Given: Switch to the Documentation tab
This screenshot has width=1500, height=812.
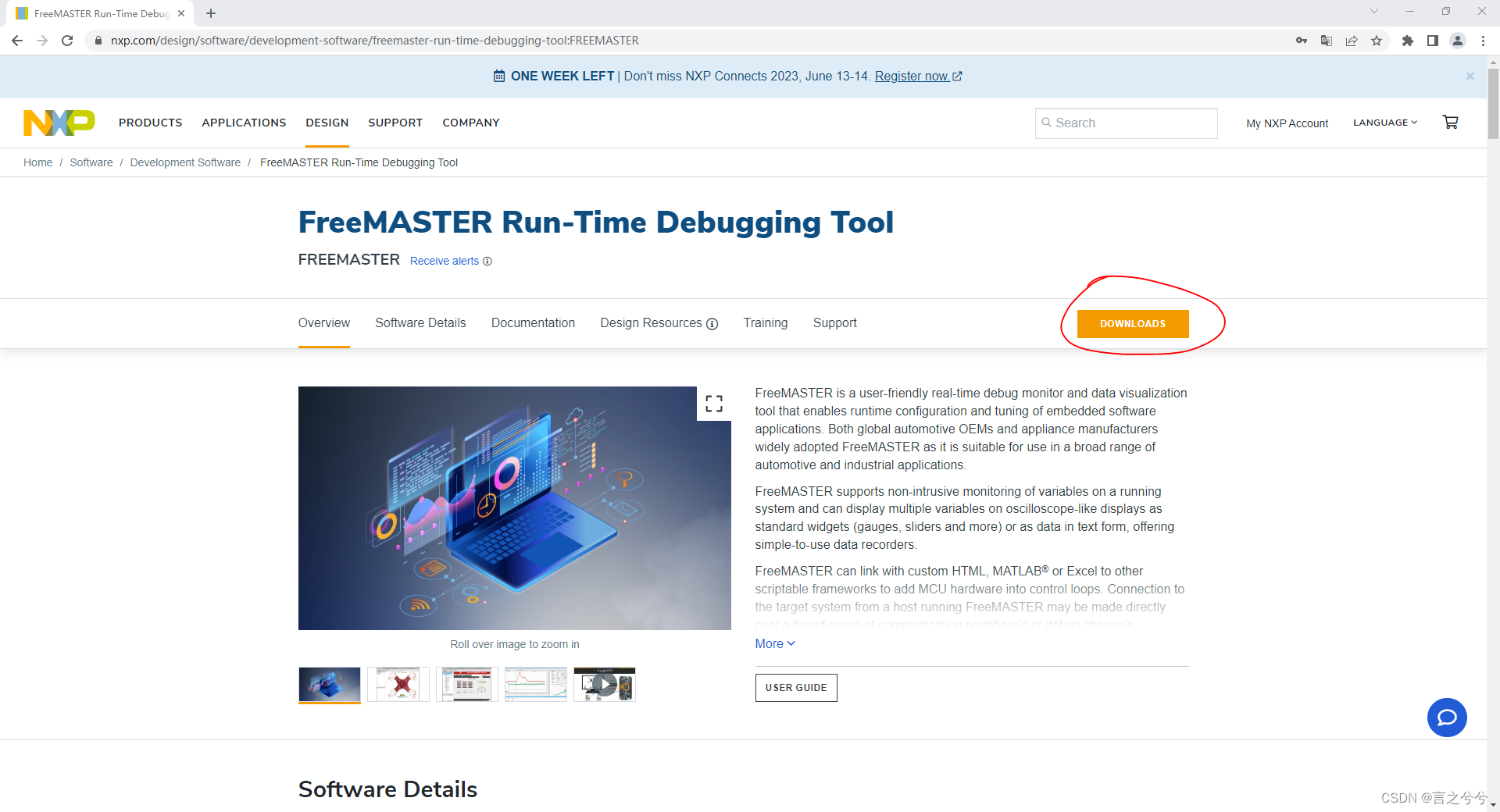Looking at the screenshot, I should (x=533, y=322).
